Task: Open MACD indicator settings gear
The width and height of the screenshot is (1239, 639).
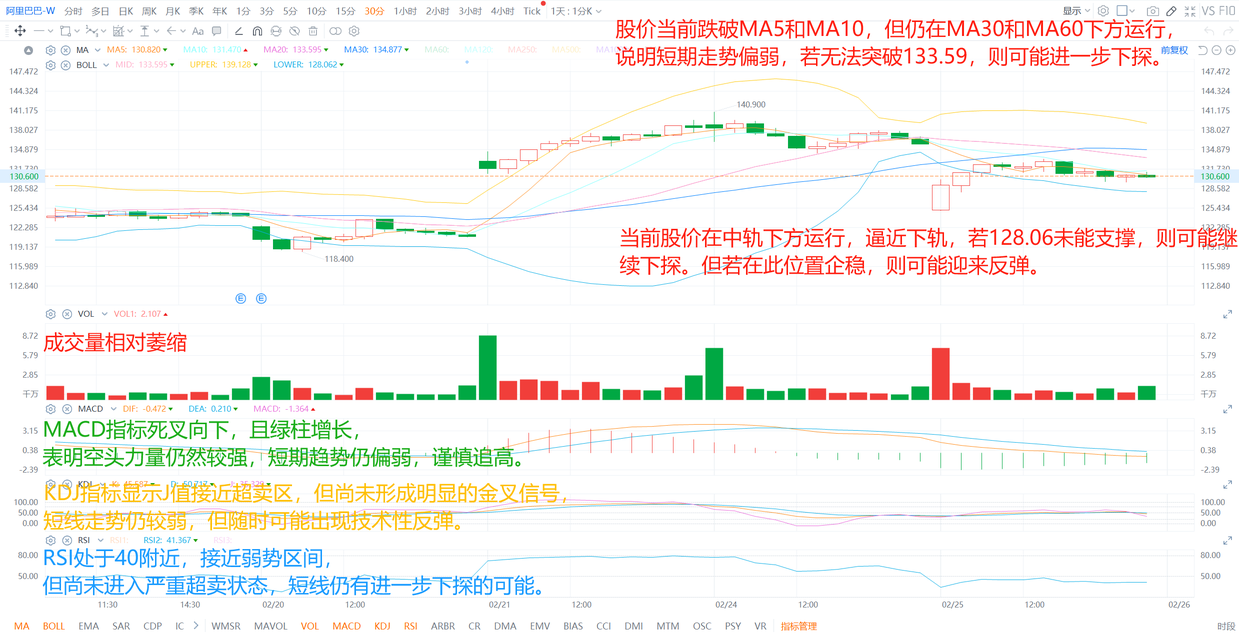Action: click(x=50, y=409)
